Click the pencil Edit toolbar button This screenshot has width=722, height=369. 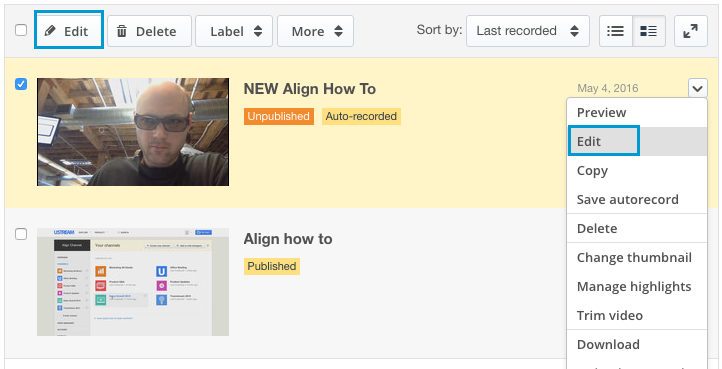(69, 31)
